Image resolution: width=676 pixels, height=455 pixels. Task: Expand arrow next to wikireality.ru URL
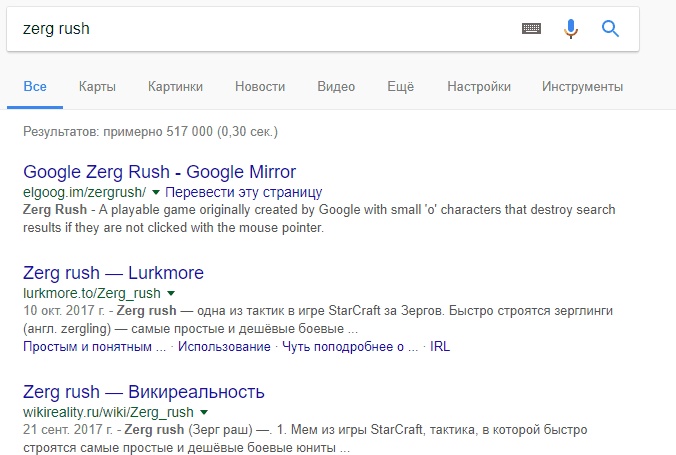pyautogui.click(x=204, y=412)
